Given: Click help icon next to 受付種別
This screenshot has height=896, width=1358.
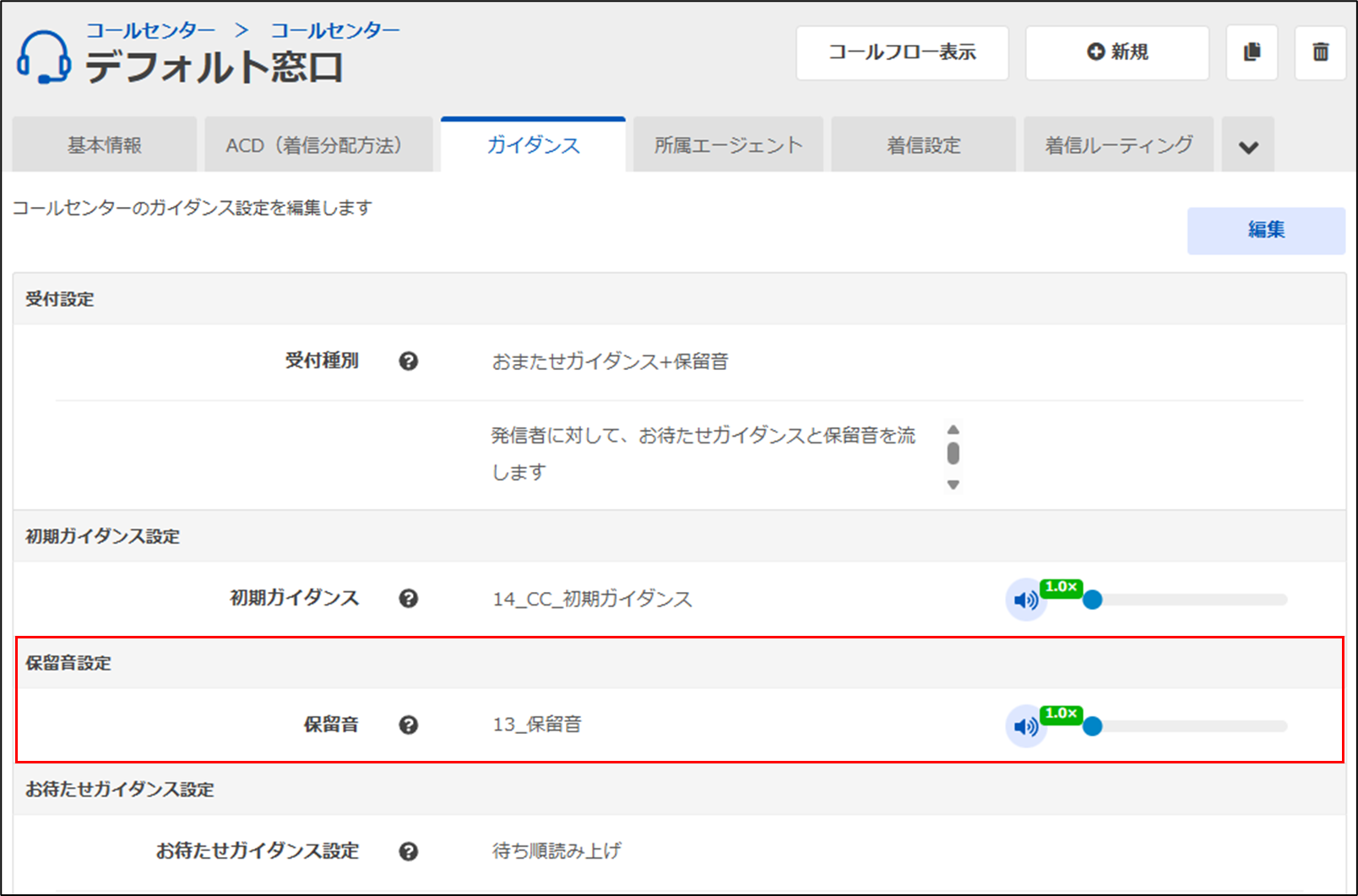Looking at the screenshot, I should [409, 361].
